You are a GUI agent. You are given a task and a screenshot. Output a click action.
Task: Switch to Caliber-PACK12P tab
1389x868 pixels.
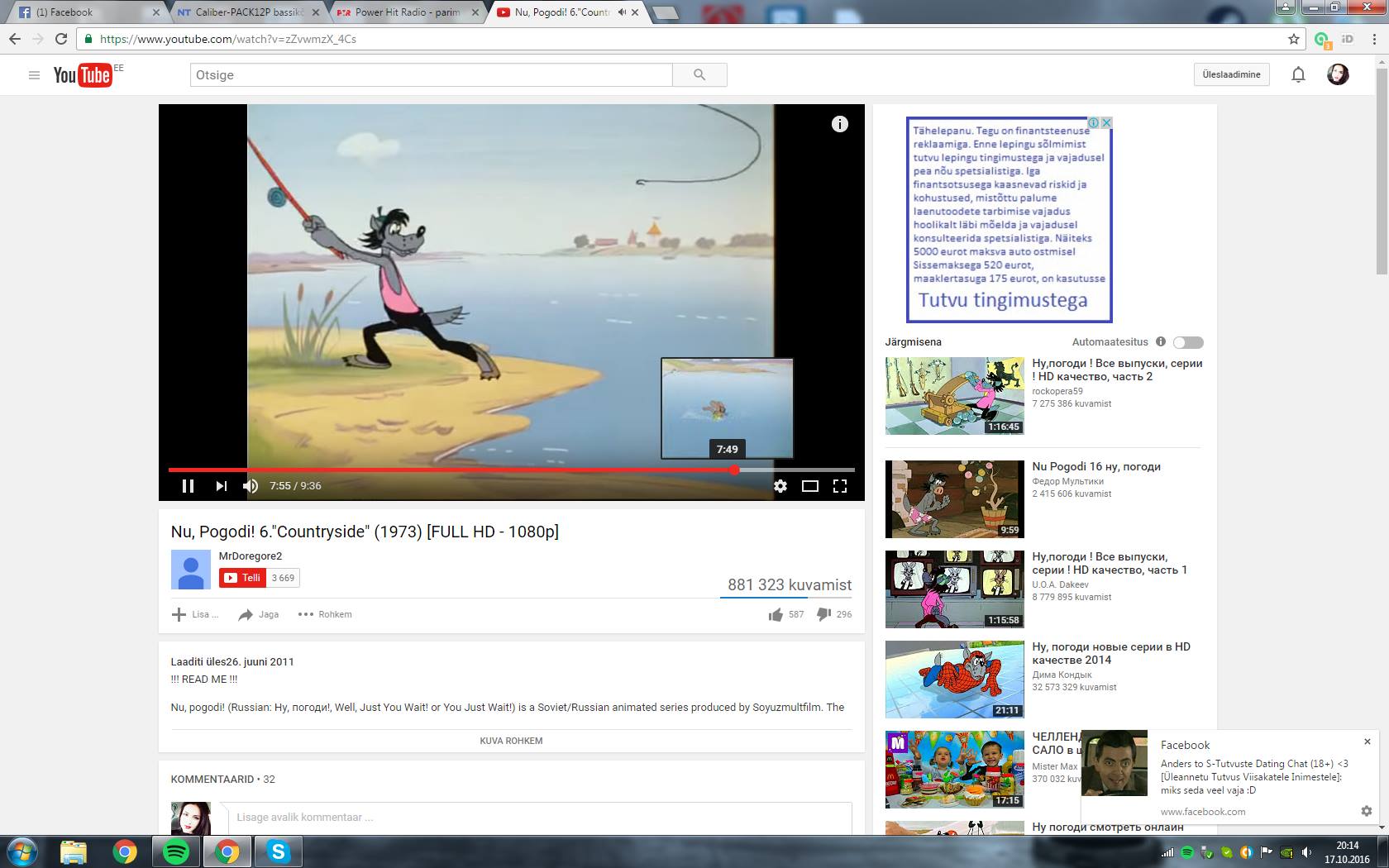point(248,12)
